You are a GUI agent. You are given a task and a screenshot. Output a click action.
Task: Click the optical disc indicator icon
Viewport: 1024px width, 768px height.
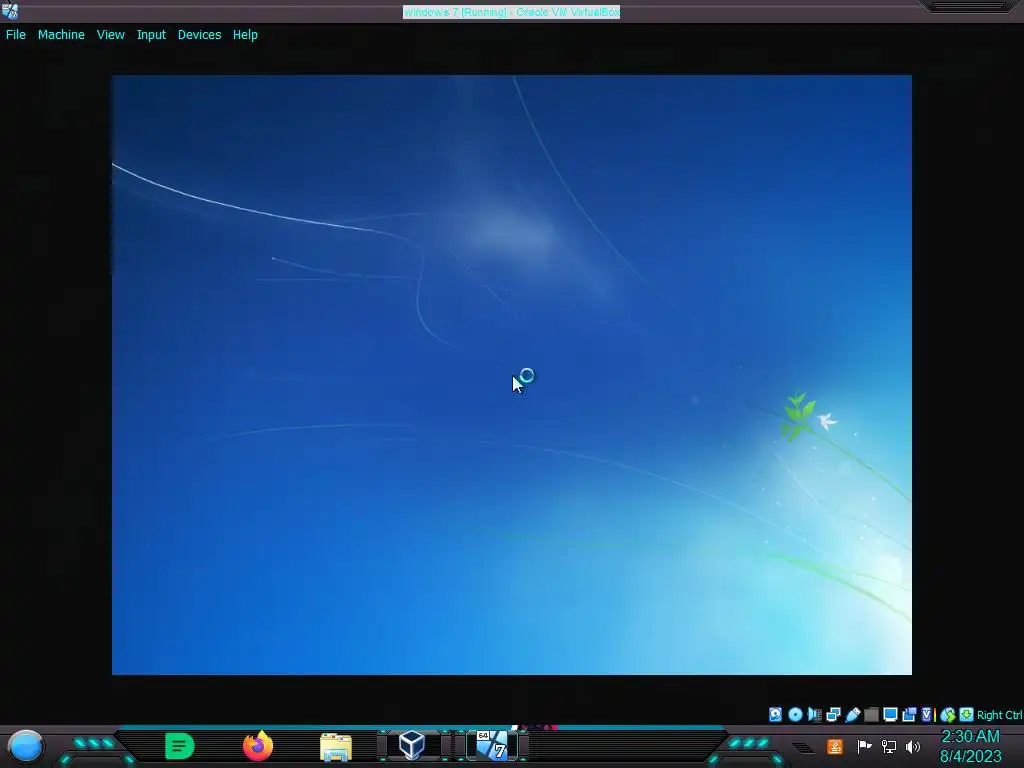coord(795,714)
